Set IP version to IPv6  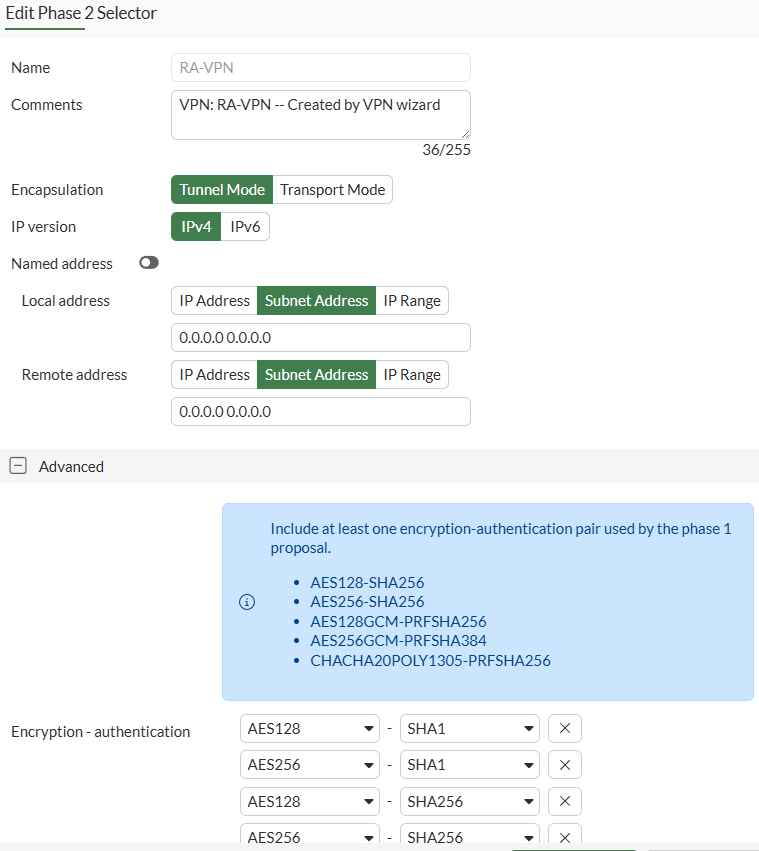(x=245, y=226)
